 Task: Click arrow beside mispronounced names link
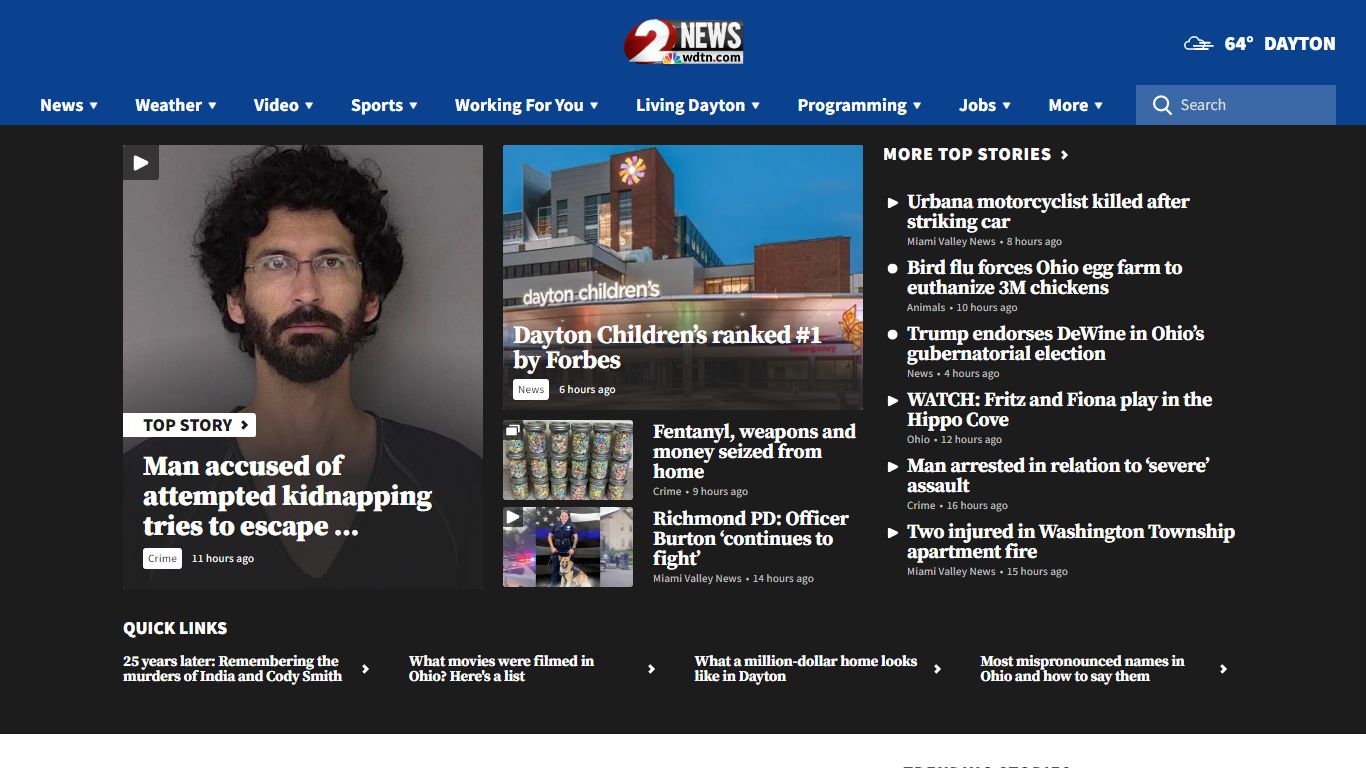1223,669
